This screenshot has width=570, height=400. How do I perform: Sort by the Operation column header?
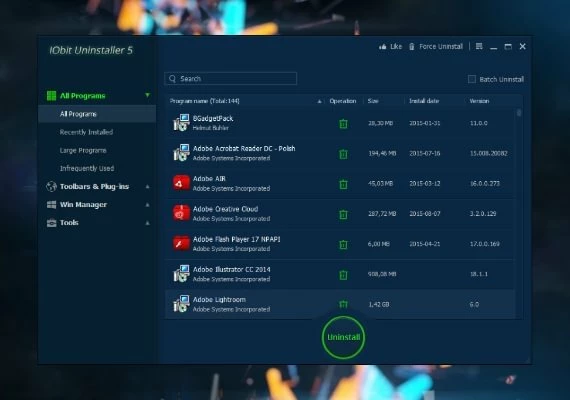[x=342, y=101]
